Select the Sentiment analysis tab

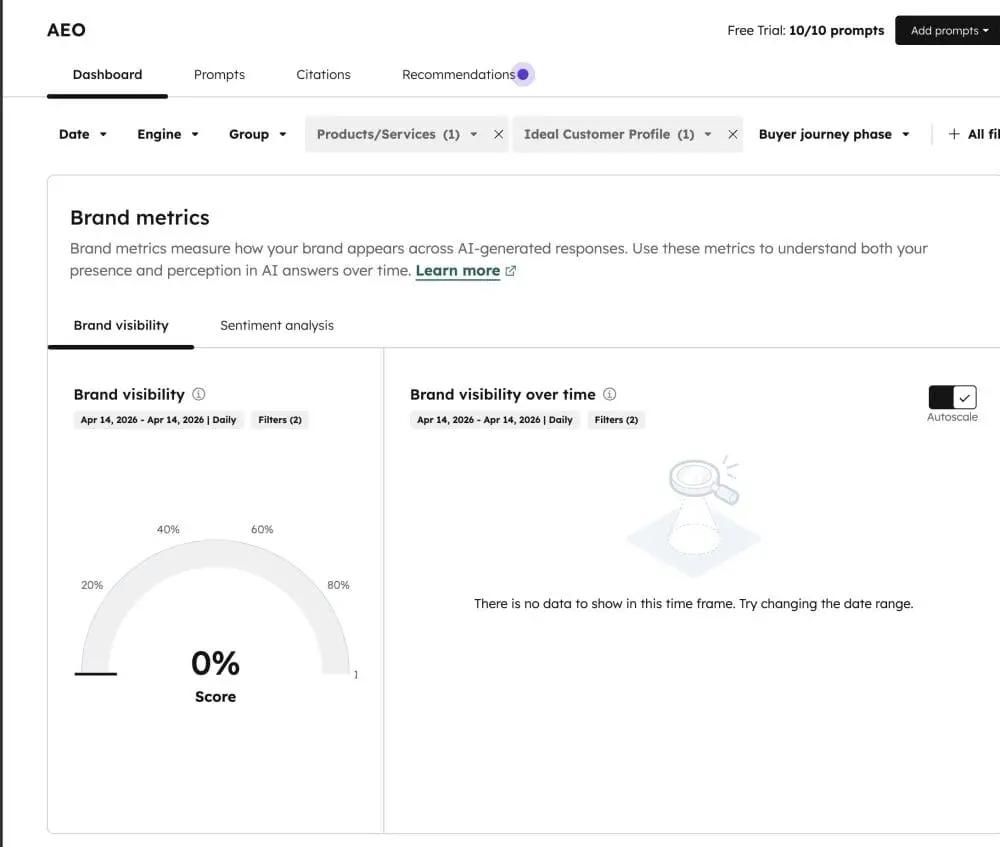[277, 325]
